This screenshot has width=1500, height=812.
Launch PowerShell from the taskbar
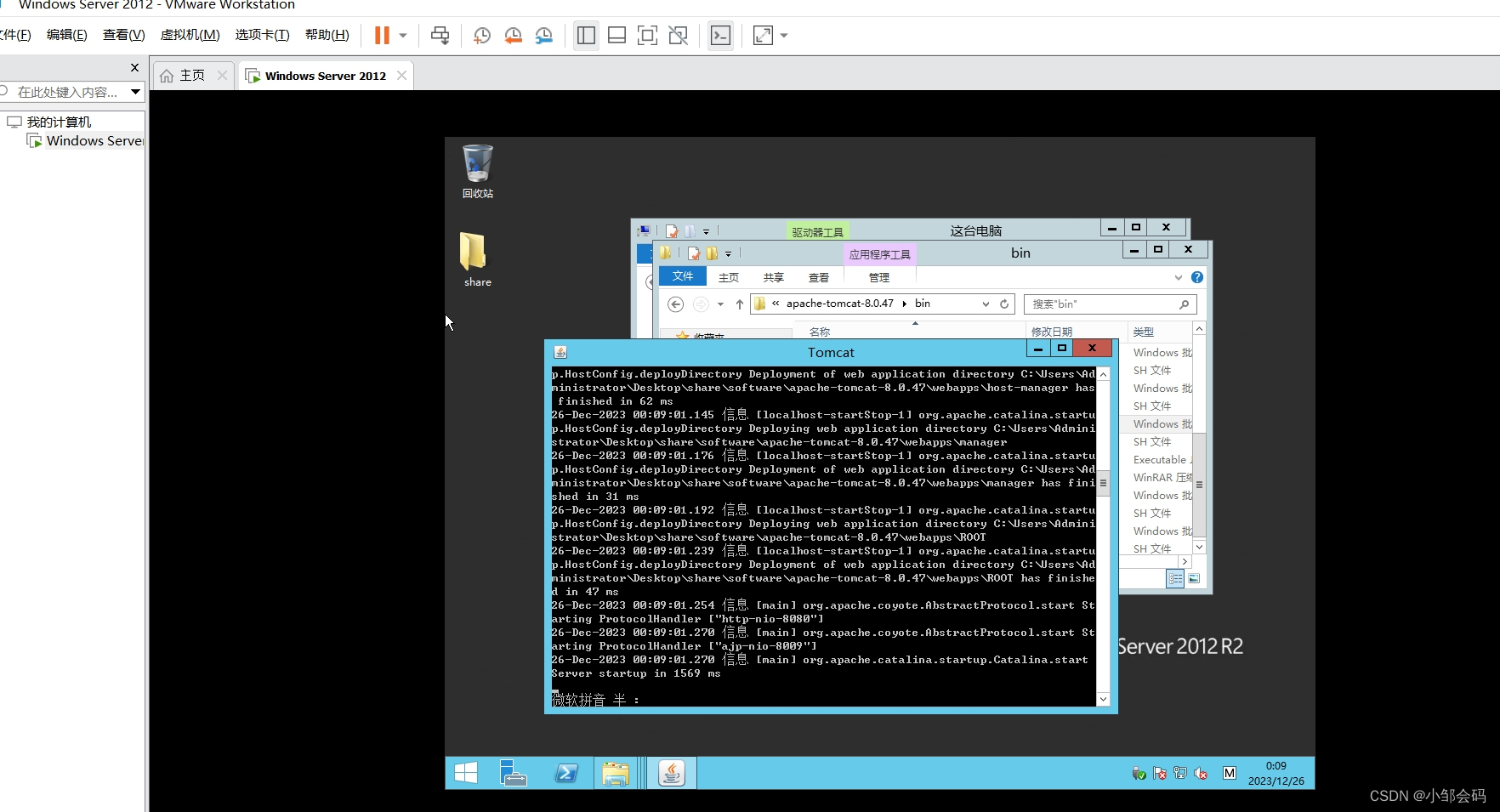[565, 773]
